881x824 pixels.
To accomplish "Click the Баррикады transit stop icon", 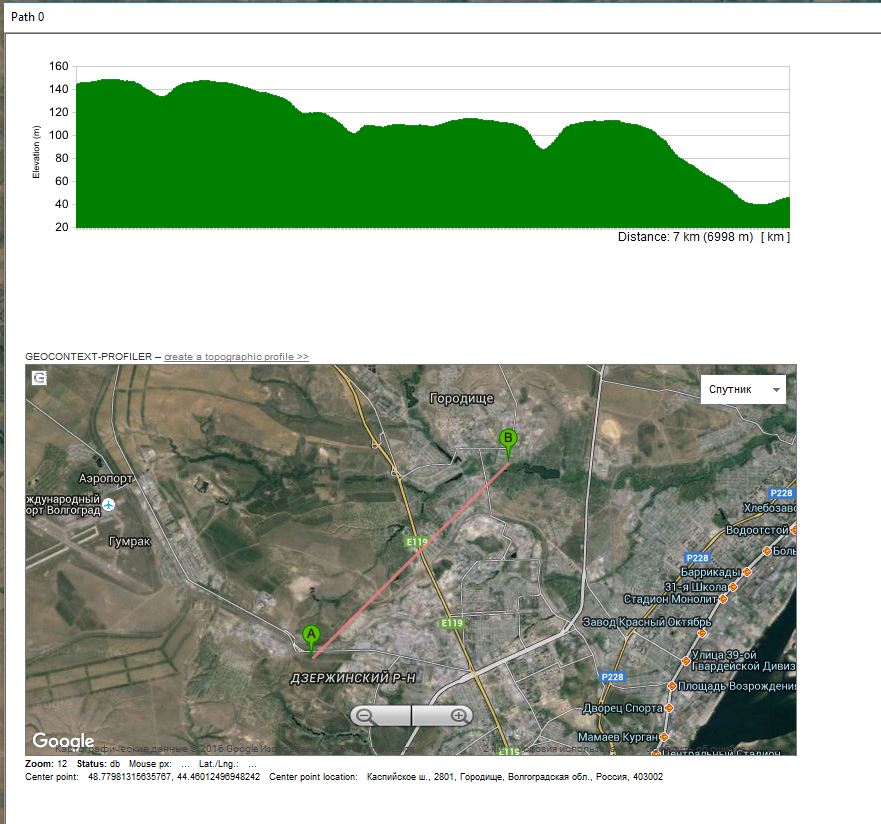I will 747,572.
